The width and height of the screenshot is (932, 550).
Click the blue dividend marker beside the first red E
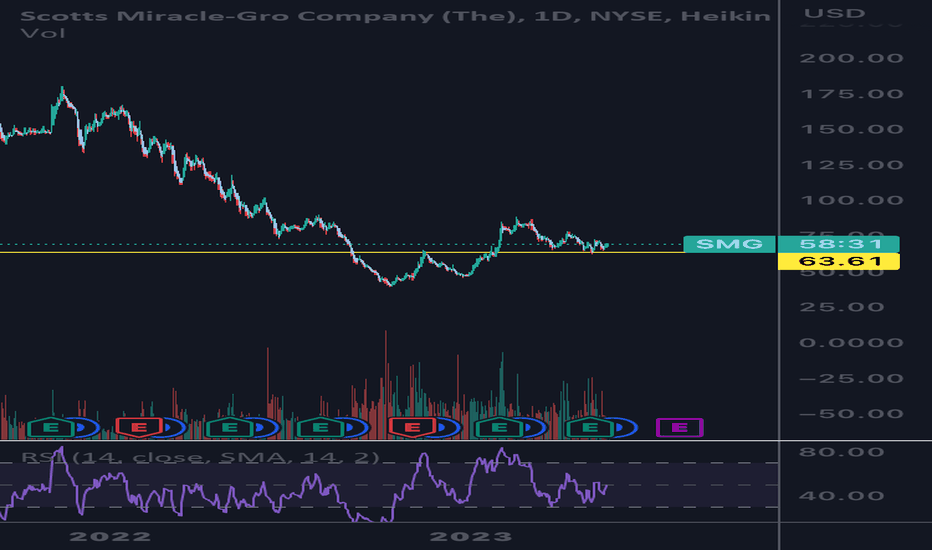click(x=174, y=428)
